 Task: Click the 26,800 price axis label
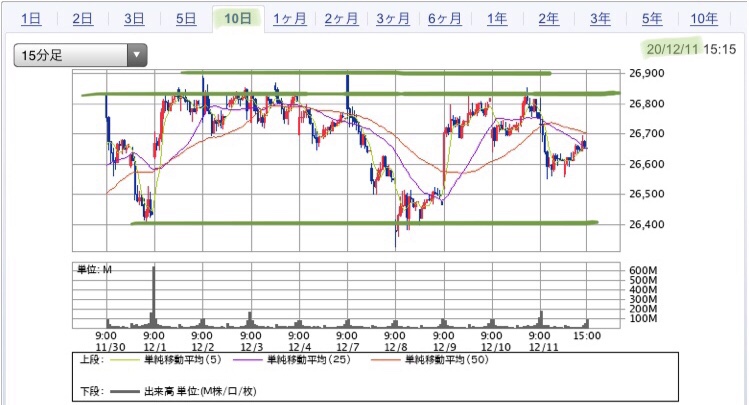click(647, 104)
